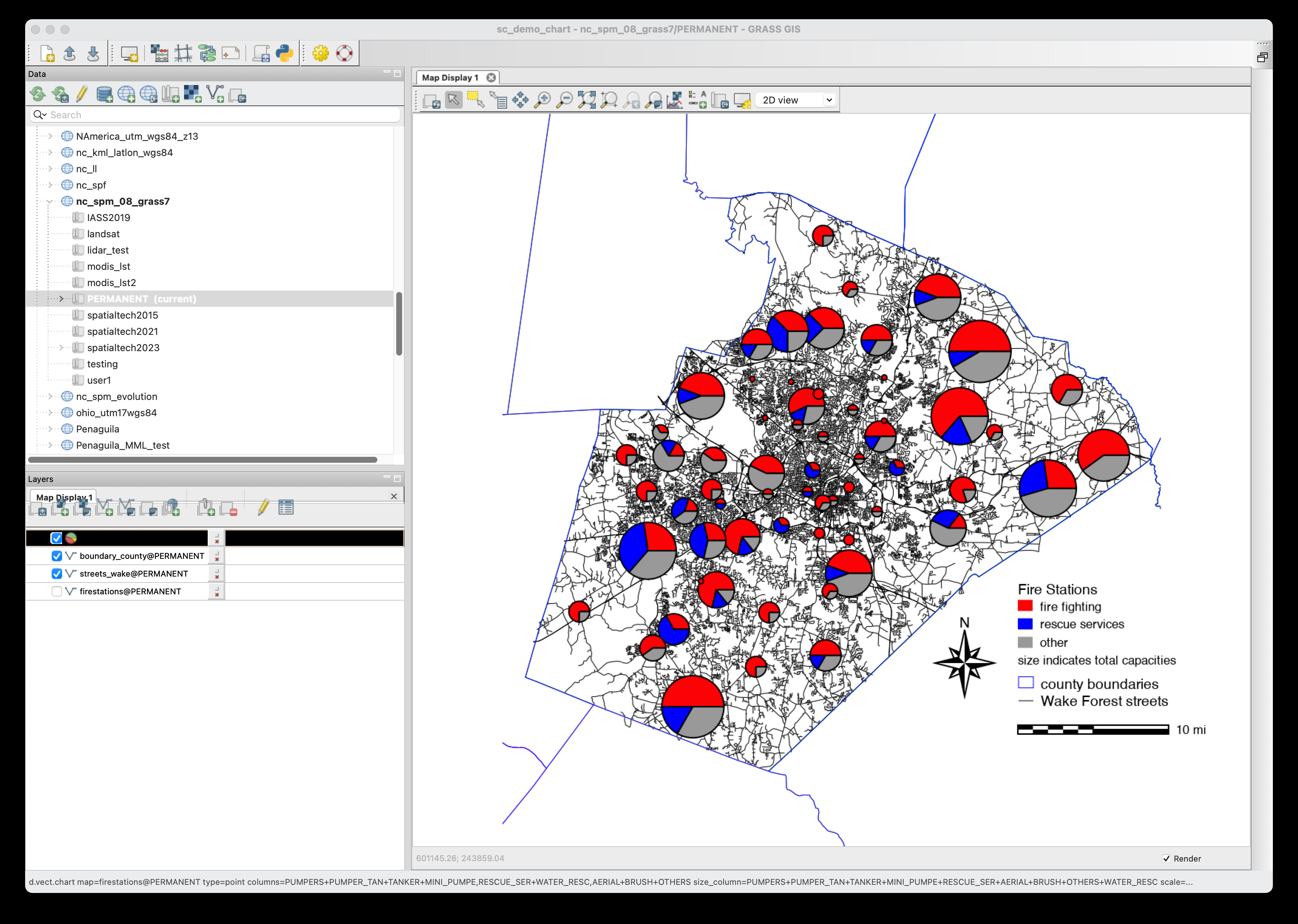Open the Cartographic Composer
Viewport: 1298px width, 924px height.
(230, 54)
